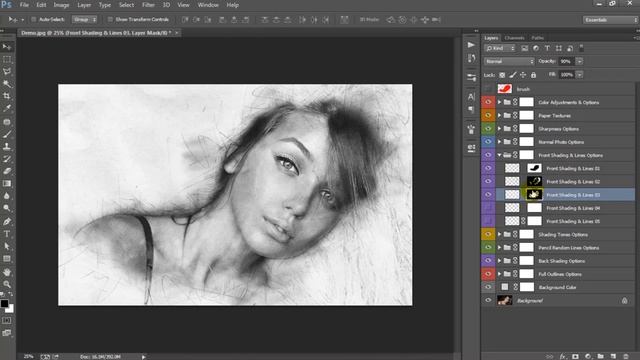Hide Normal Photo Options group

pos(488,142)
